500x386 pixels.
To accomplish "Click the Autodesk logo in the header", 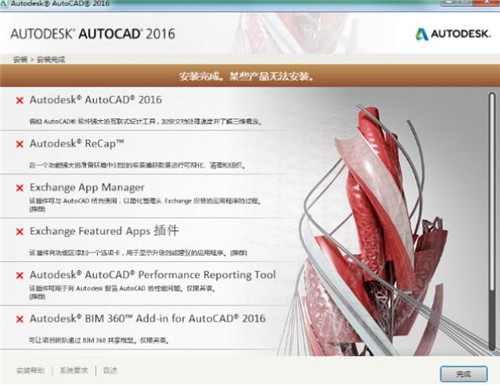I will pos(453,34).
